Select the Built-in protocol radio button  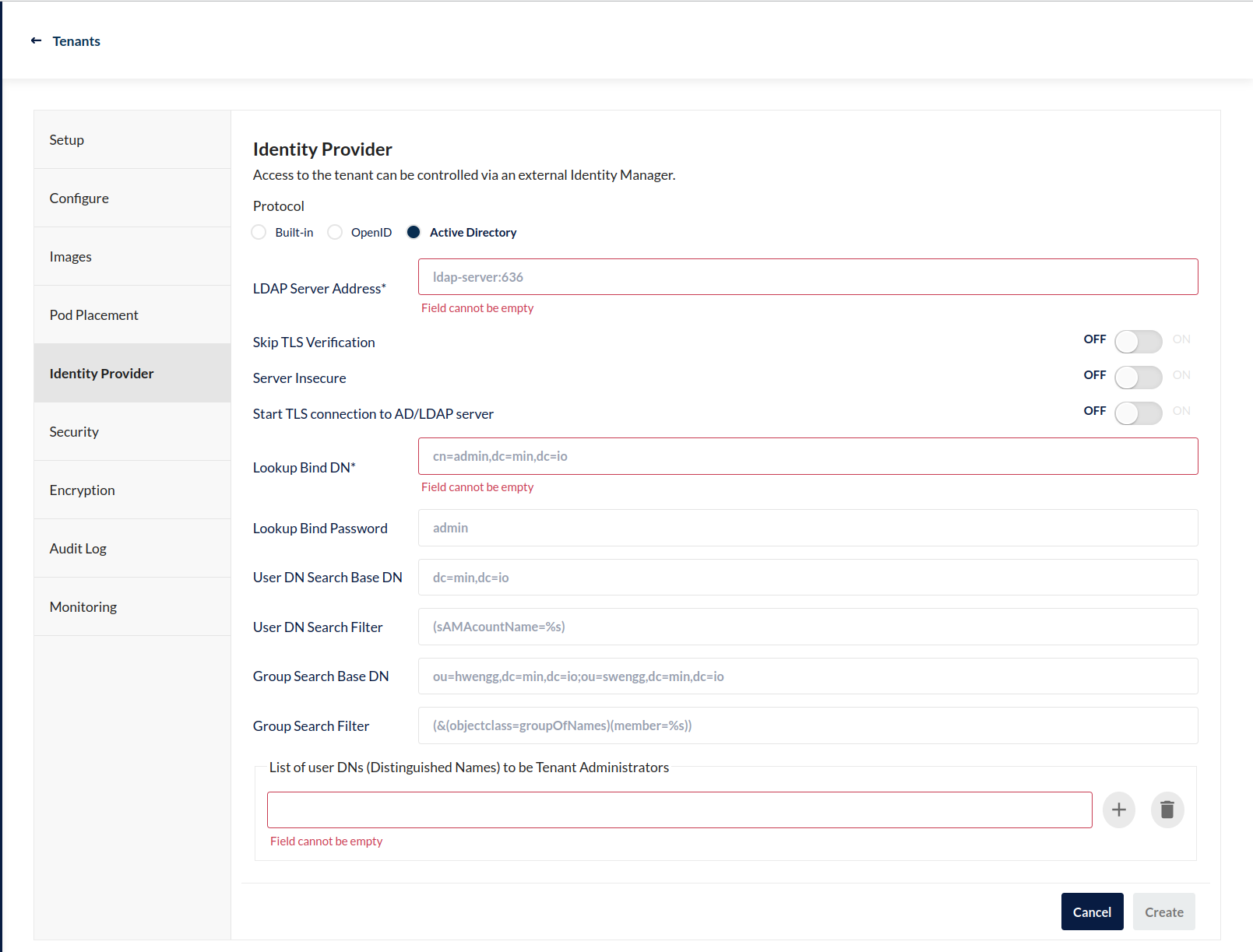pyautogui.click(x=259, y=232)
